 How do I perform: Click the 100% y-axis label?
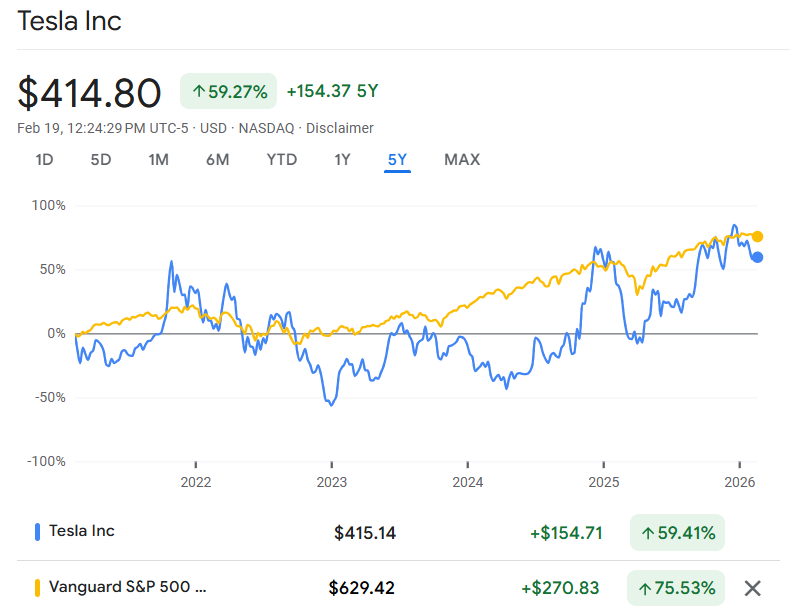[48, 206]
